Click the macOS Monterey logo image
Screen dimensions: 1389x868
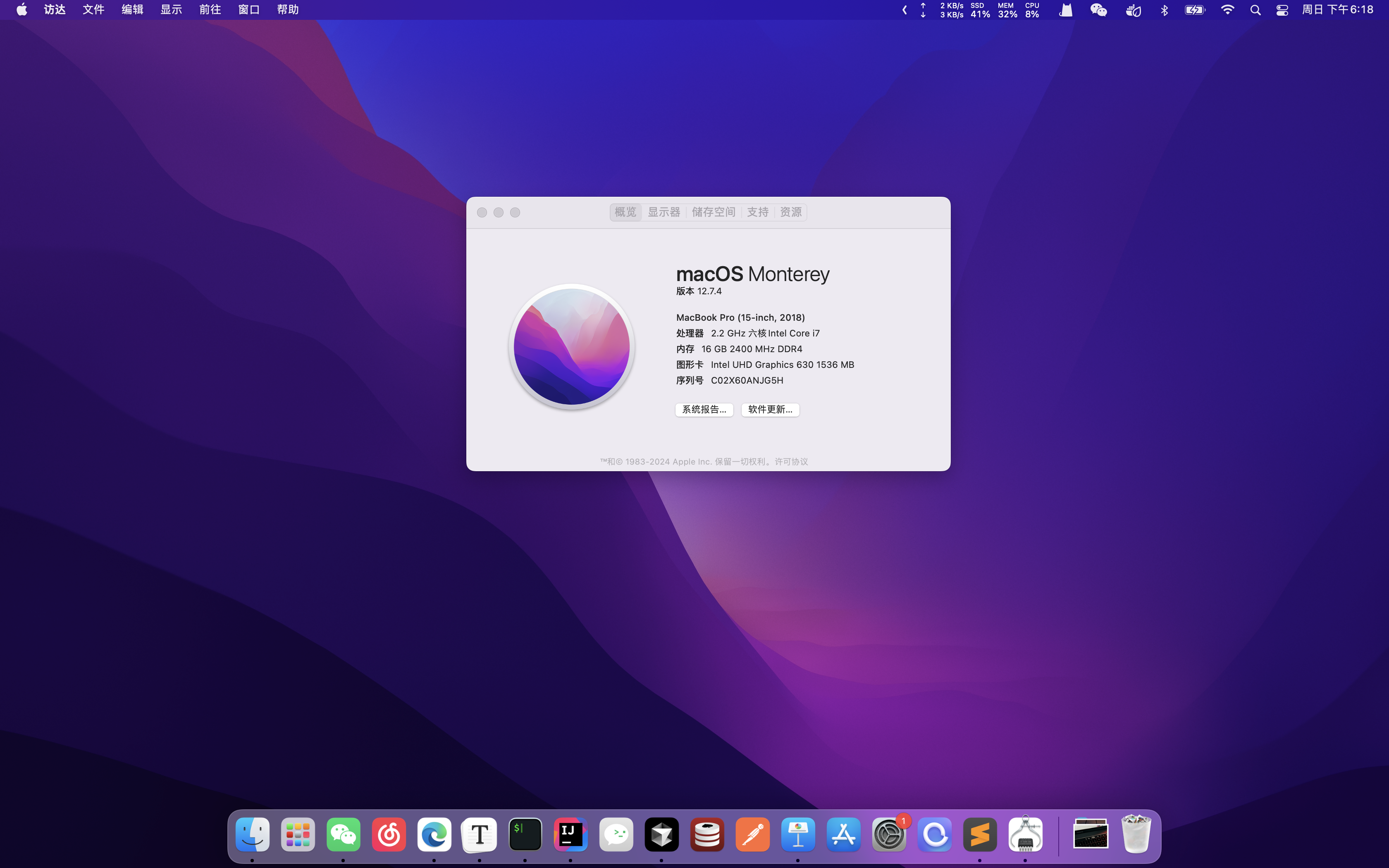point(572,347)
